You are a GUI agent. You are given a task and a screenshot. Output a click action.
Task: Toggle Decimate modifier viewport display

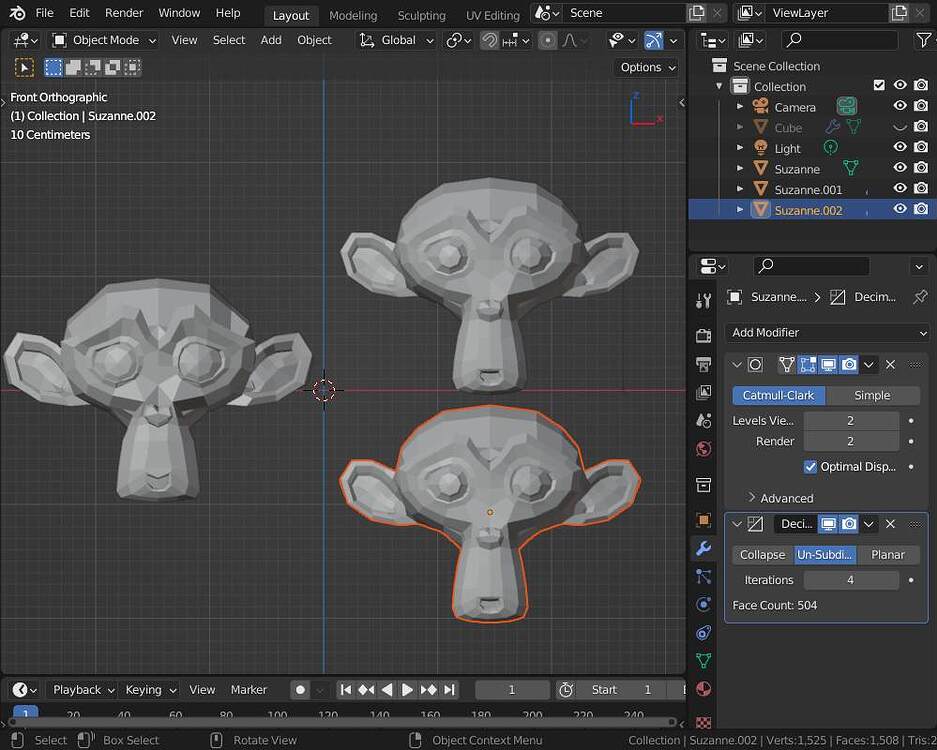[x=828, y=524]
